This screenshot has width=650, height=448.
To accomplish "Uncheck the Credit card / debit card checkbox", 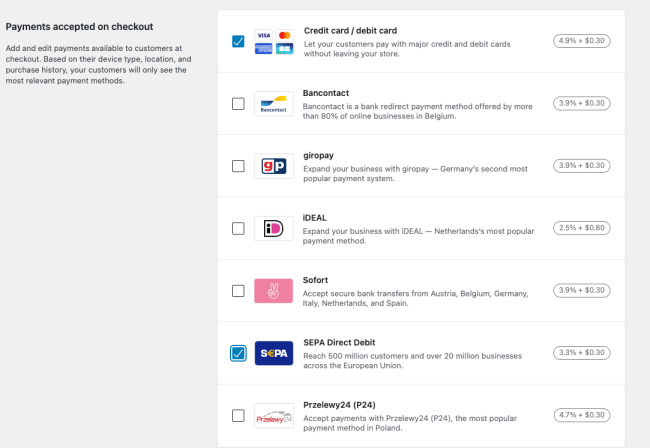I will [238, 41].
